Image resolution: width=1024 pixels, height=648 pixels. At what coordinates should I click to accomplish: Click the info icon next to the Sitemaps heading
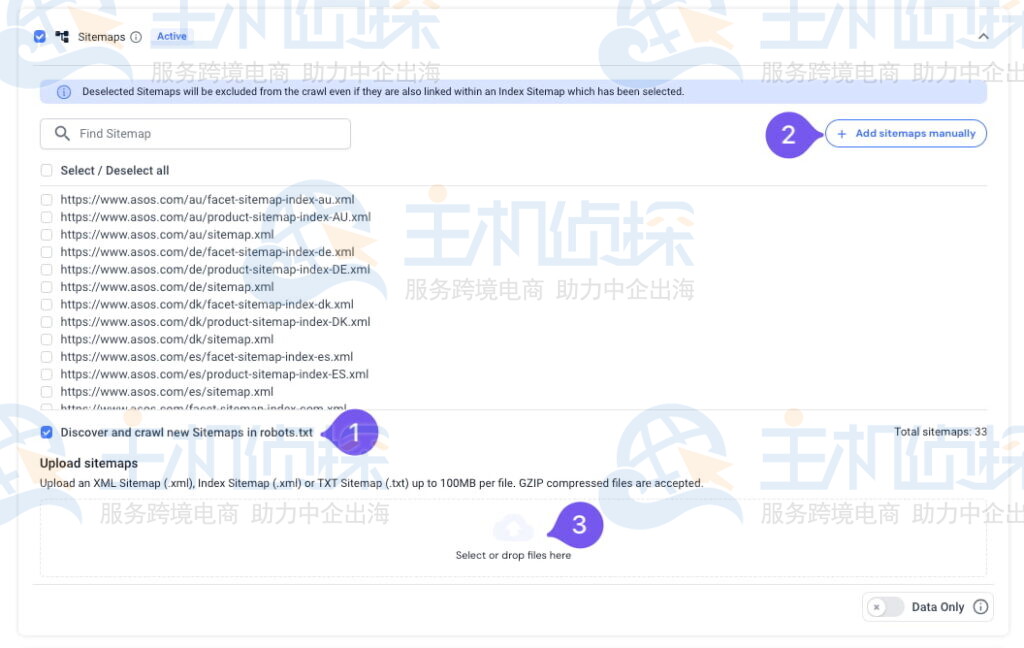(x=135, y=36)
